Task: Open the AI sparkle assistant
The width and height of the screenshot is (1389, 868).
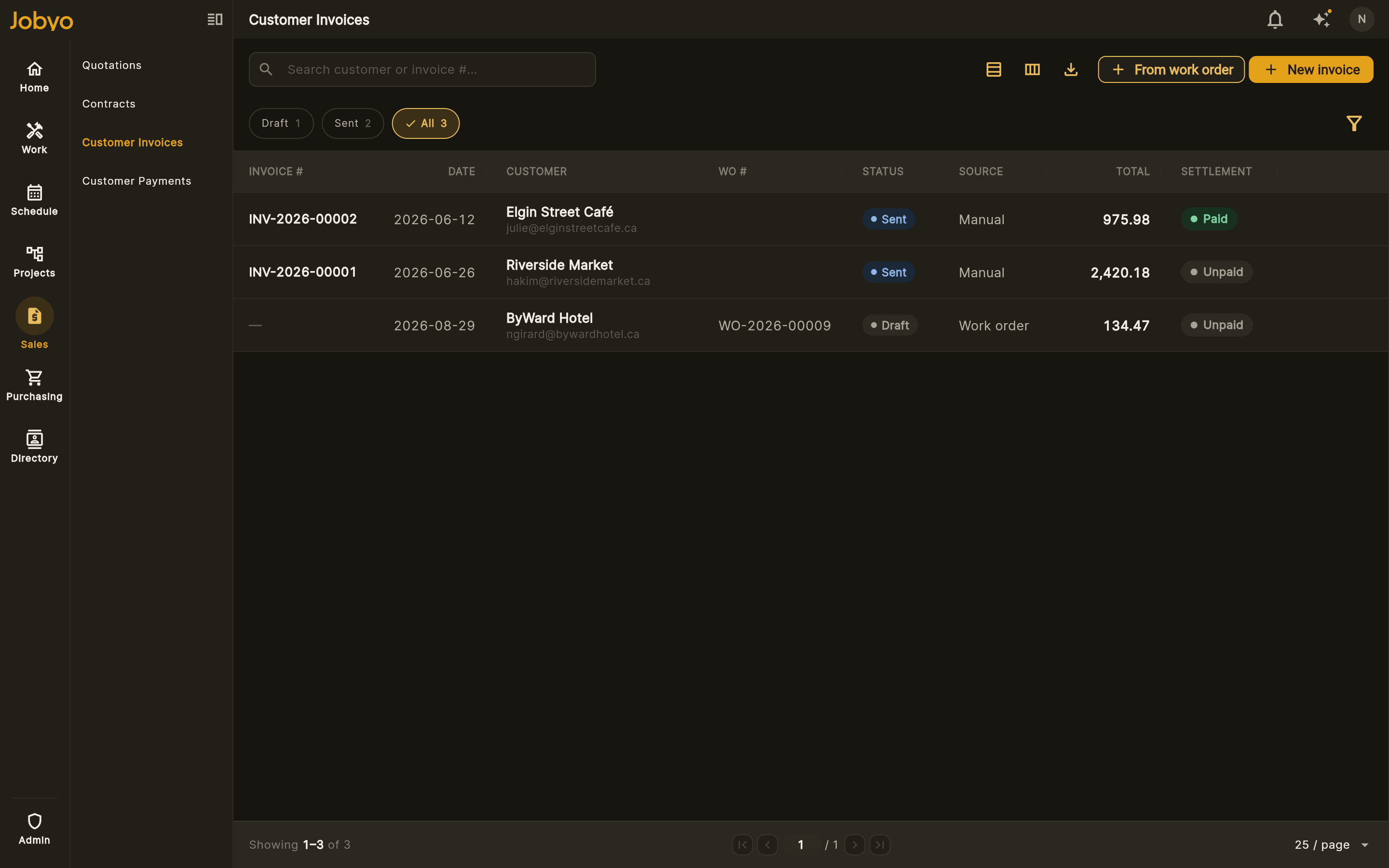Action: click(1322, 19)
